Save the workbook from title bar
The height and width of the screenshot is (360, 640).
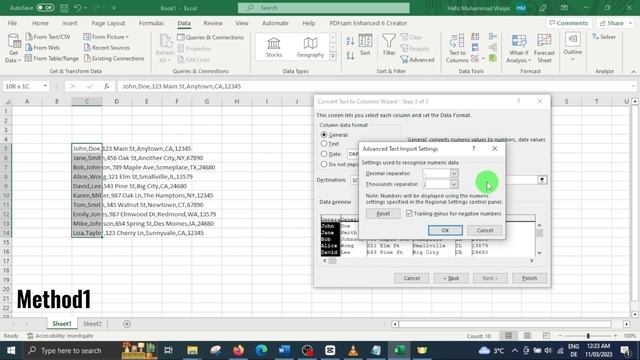(x=64, y=8)
